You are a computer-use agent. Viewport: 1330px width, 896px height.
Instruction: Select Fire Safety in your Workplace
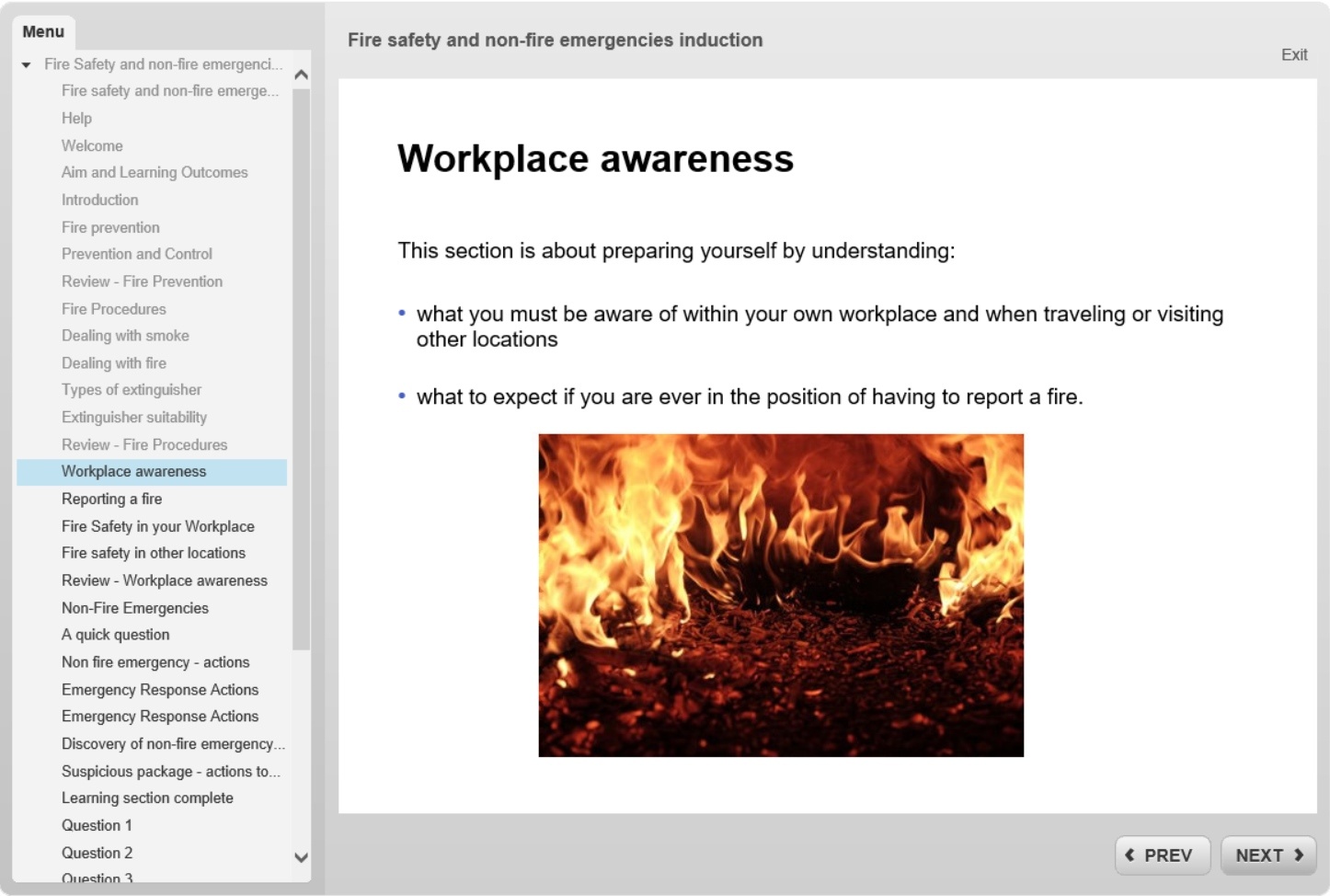157,526
